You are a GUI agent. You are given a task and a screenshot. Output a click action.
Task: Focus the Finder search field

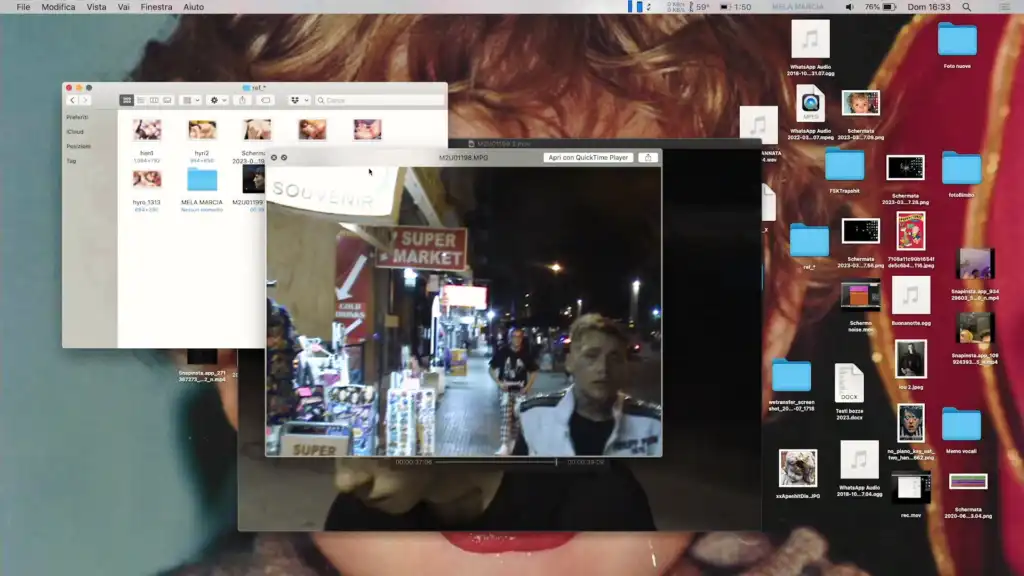click(x=379, y=101)
